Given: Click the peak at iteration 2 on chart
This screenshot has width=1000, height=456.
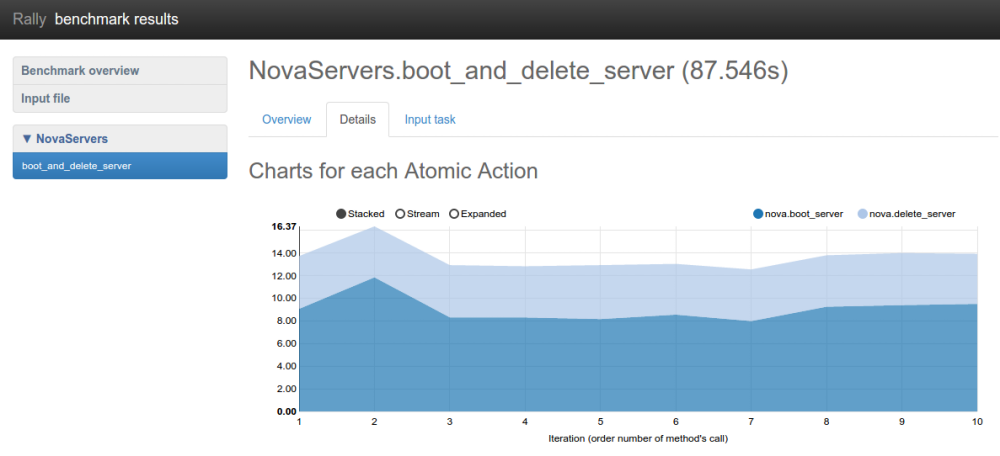Looking at the screenshot, I should [375, 228].
